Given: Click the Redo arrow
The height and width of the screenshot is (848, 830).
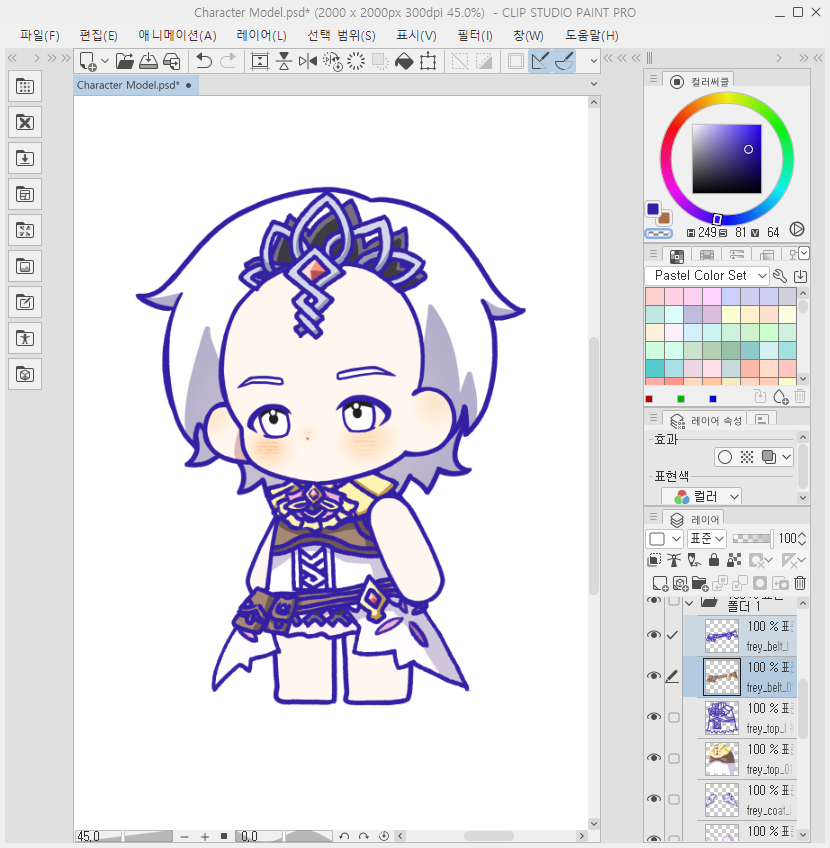Looking at the screenshot, I should 228,61.
